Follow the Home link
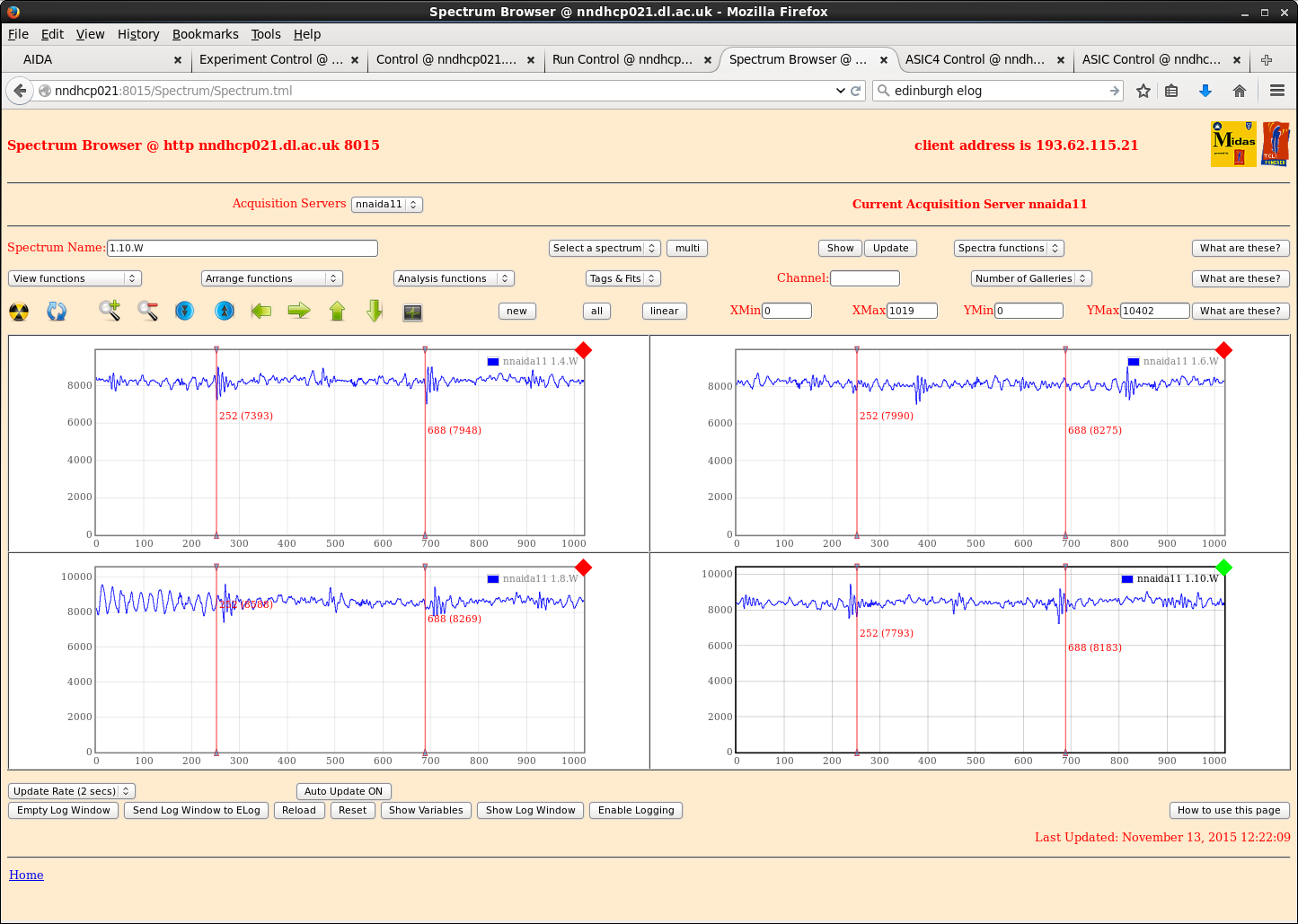Screen dimensions: 1298x924 (x=26, y=875)
